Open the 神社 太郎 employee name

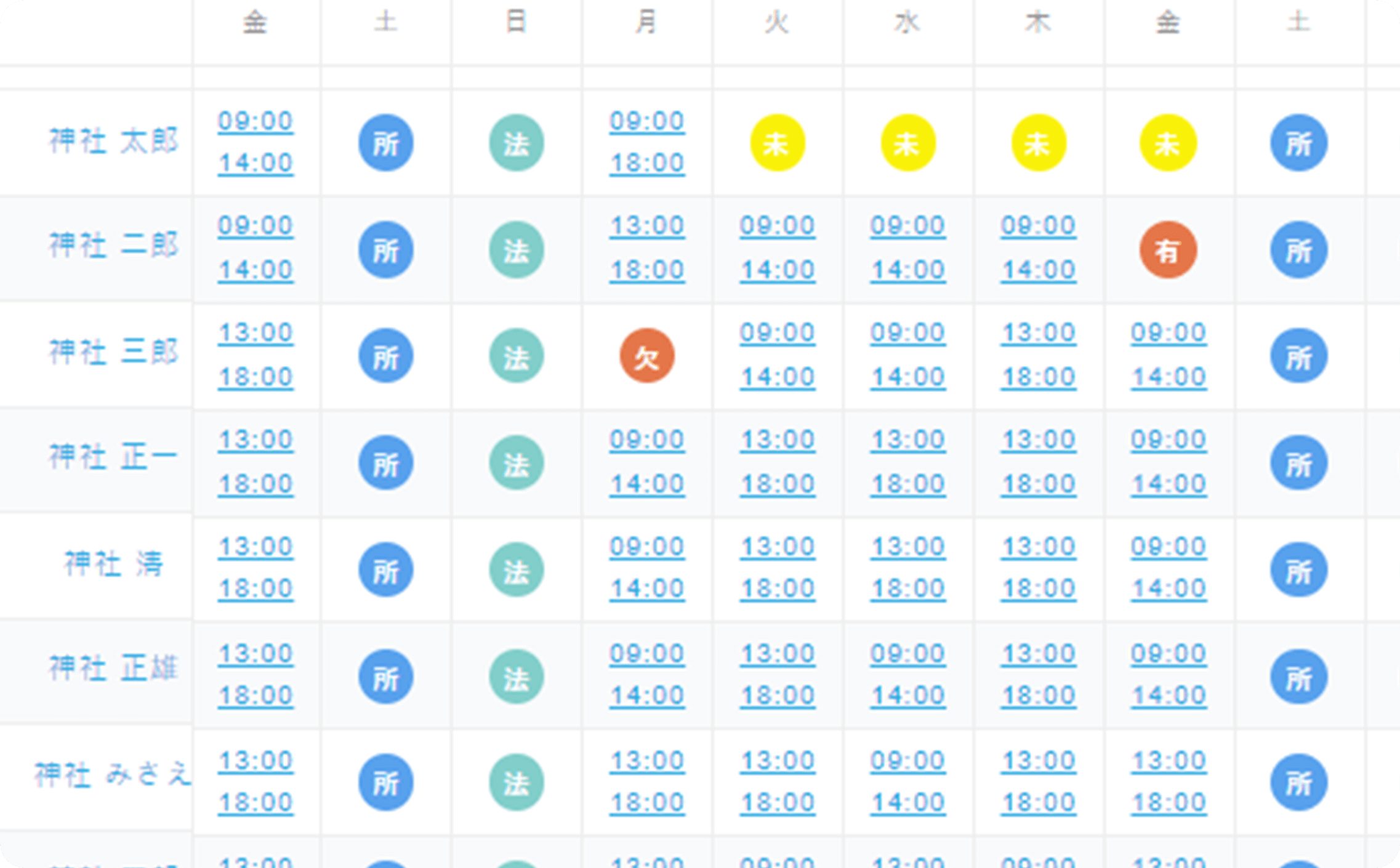click(114, 142)
